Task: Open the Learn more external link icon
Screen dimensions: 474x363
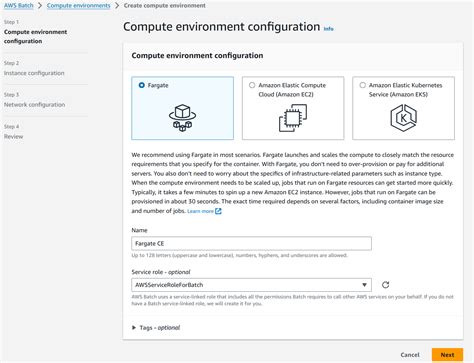Action: click(x=218, y=211)
